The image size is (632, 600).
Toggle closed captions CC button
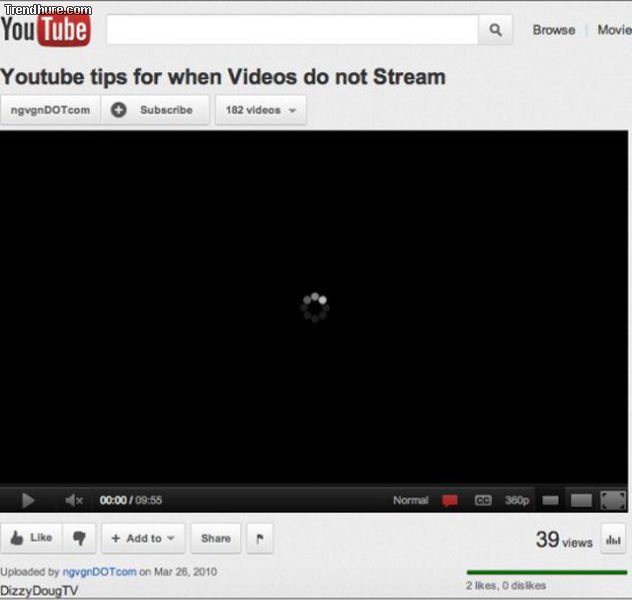pos(482,500)
